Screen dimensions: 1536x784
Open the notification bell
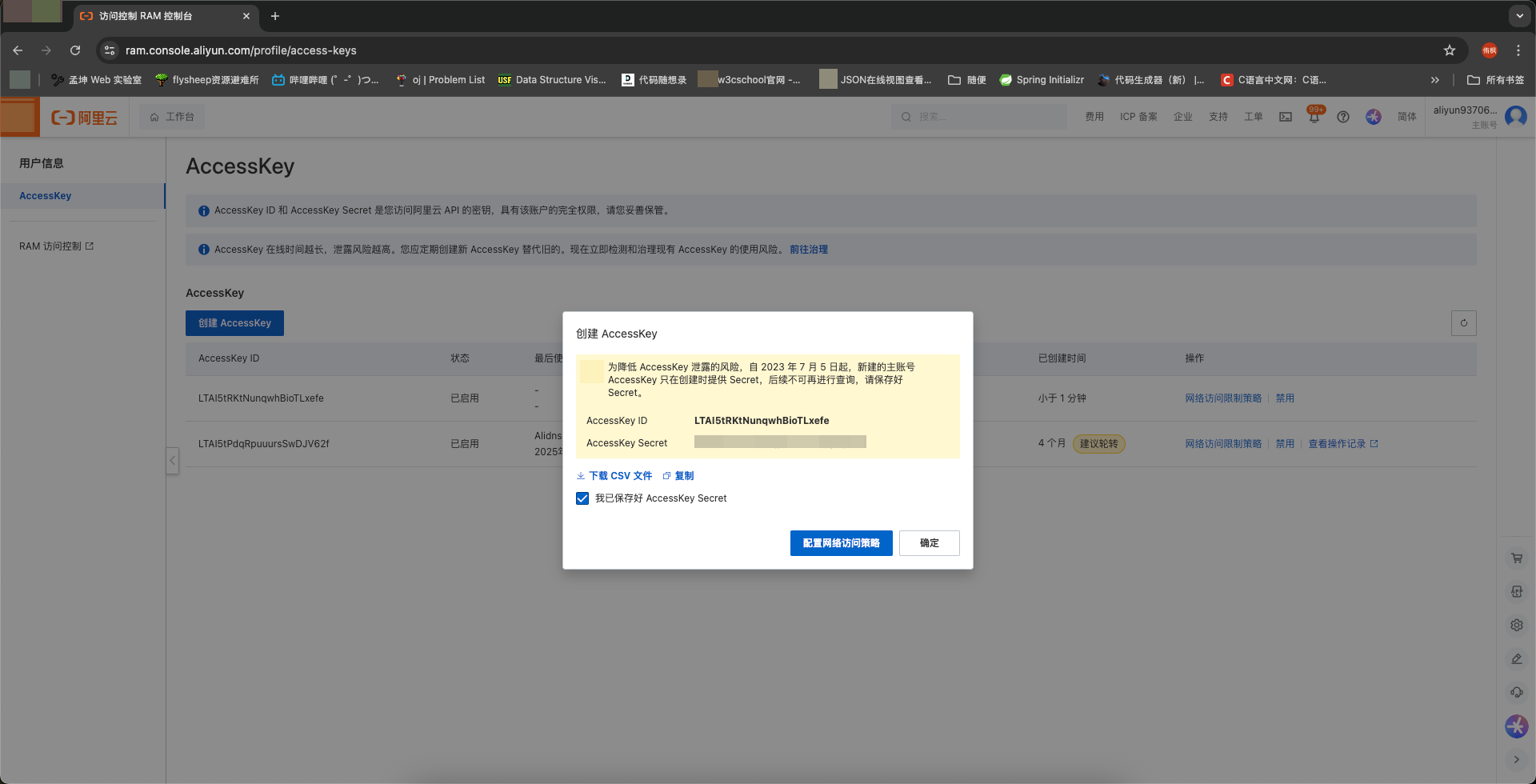pyautogui.click(x=1314, y=117)
